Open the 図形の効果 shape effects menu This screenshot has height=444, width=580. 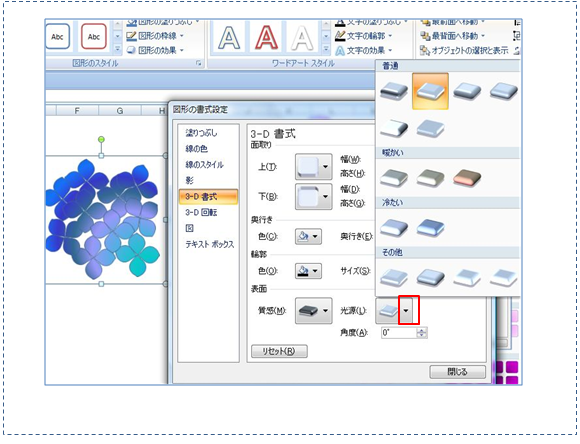tap(155, 50)
